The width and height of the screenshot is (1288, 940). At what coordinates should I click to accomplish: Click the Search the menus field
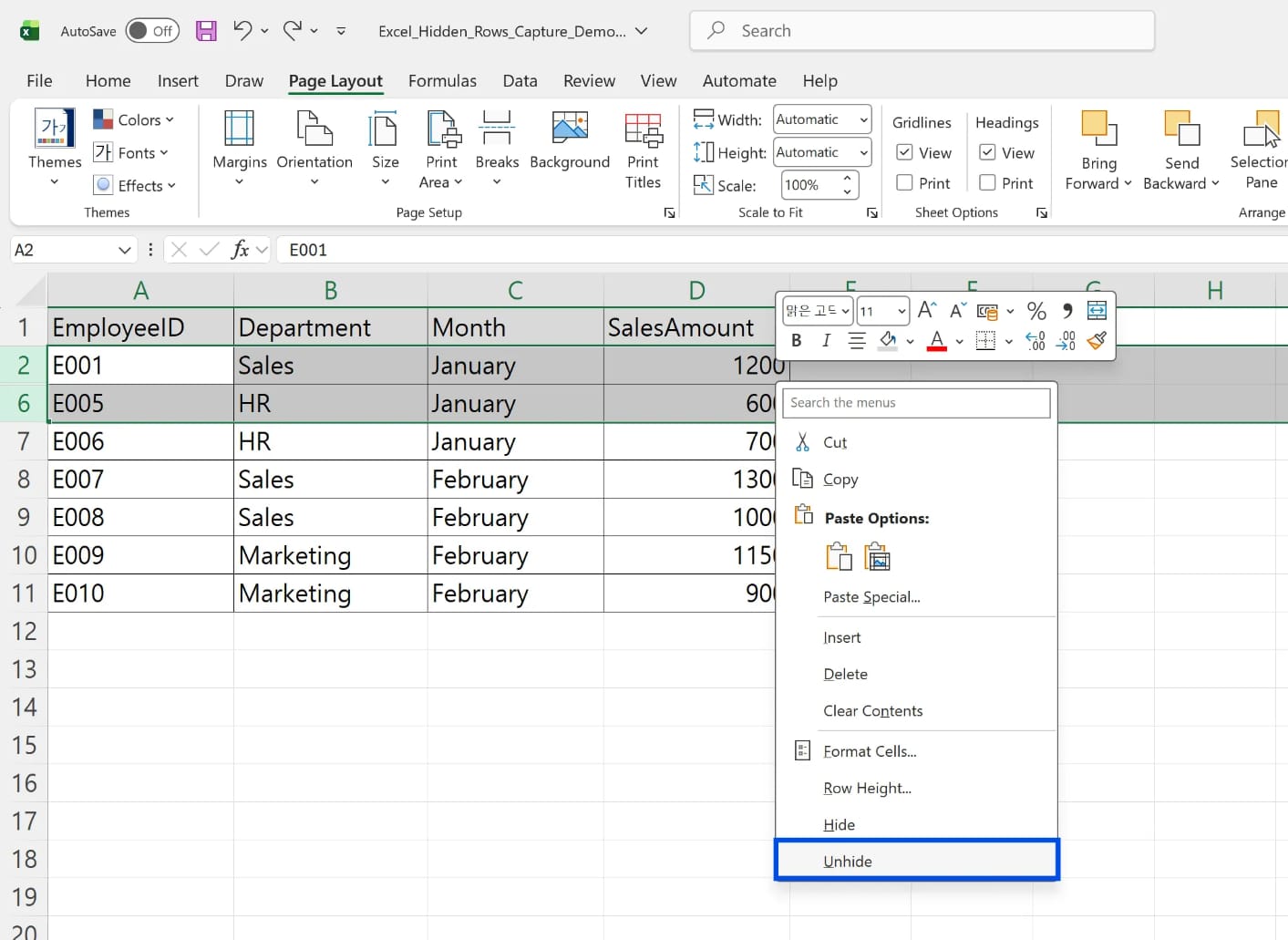point(916,403)
